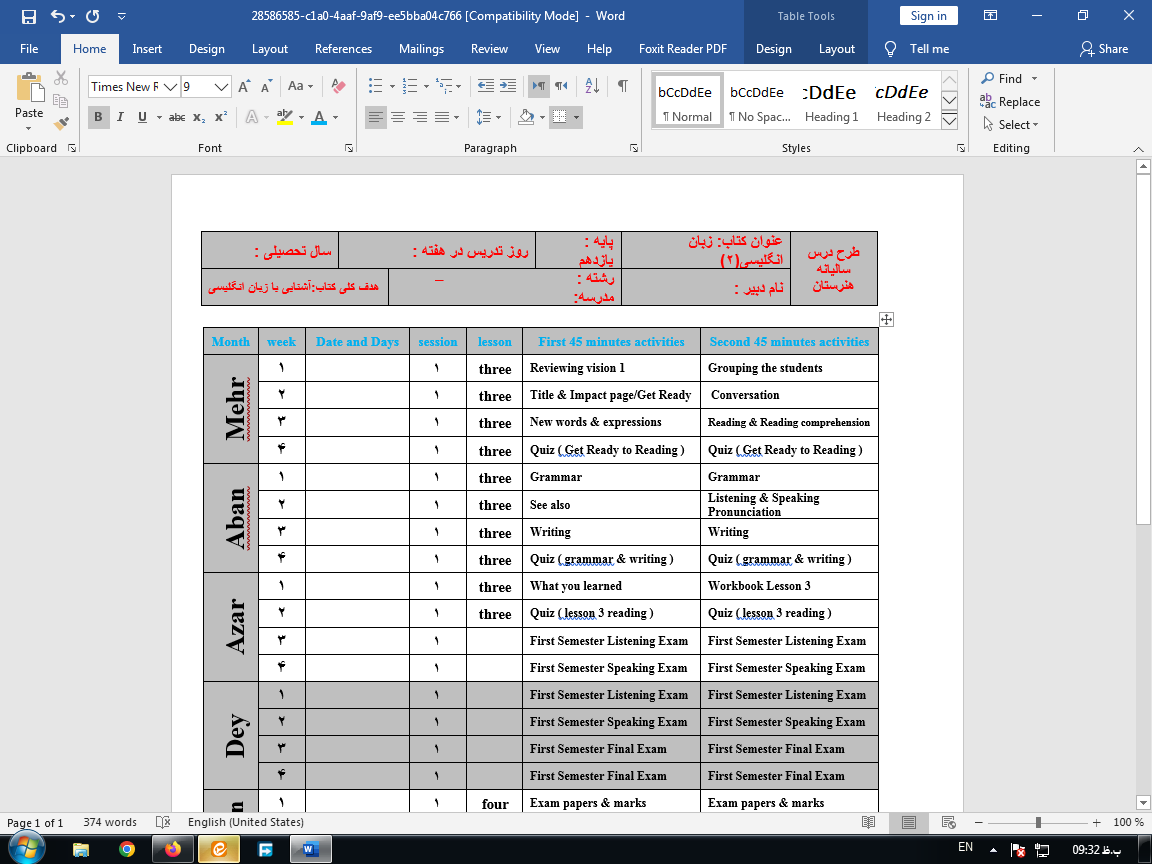Click the table move handle

(x=887, y=320)
